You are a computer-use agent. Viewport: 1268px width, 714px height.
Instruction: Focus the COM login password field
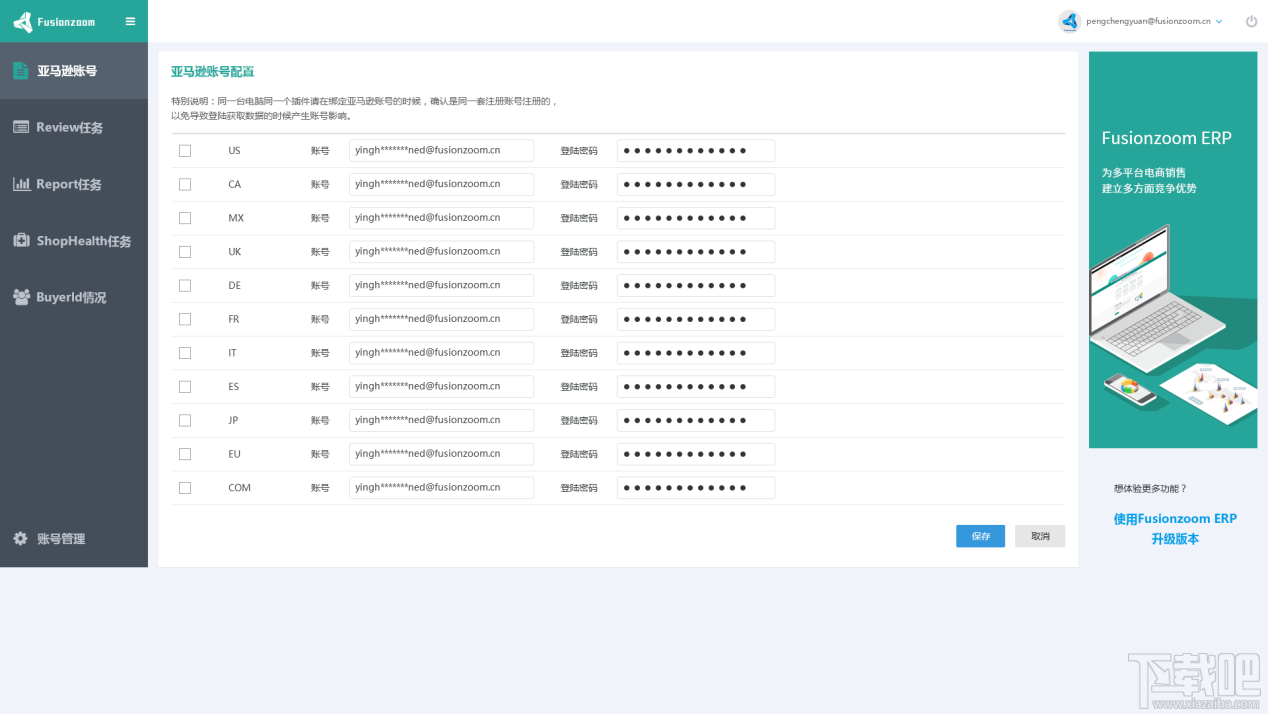pyautogui.click(x=696, y=488)
